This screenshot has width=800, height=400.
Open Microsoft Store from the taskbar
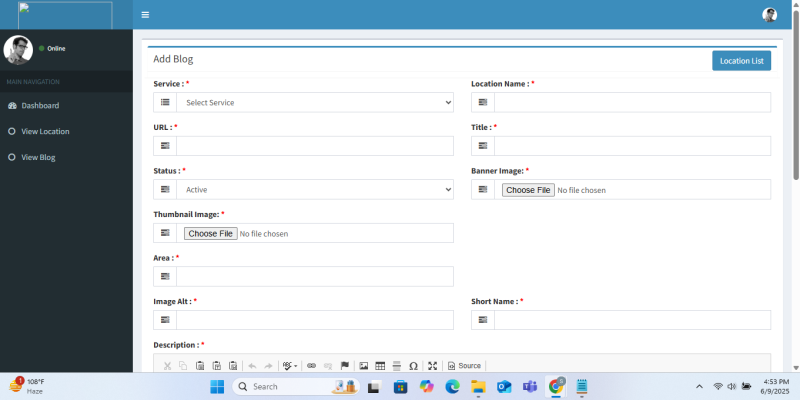[400, 387]
